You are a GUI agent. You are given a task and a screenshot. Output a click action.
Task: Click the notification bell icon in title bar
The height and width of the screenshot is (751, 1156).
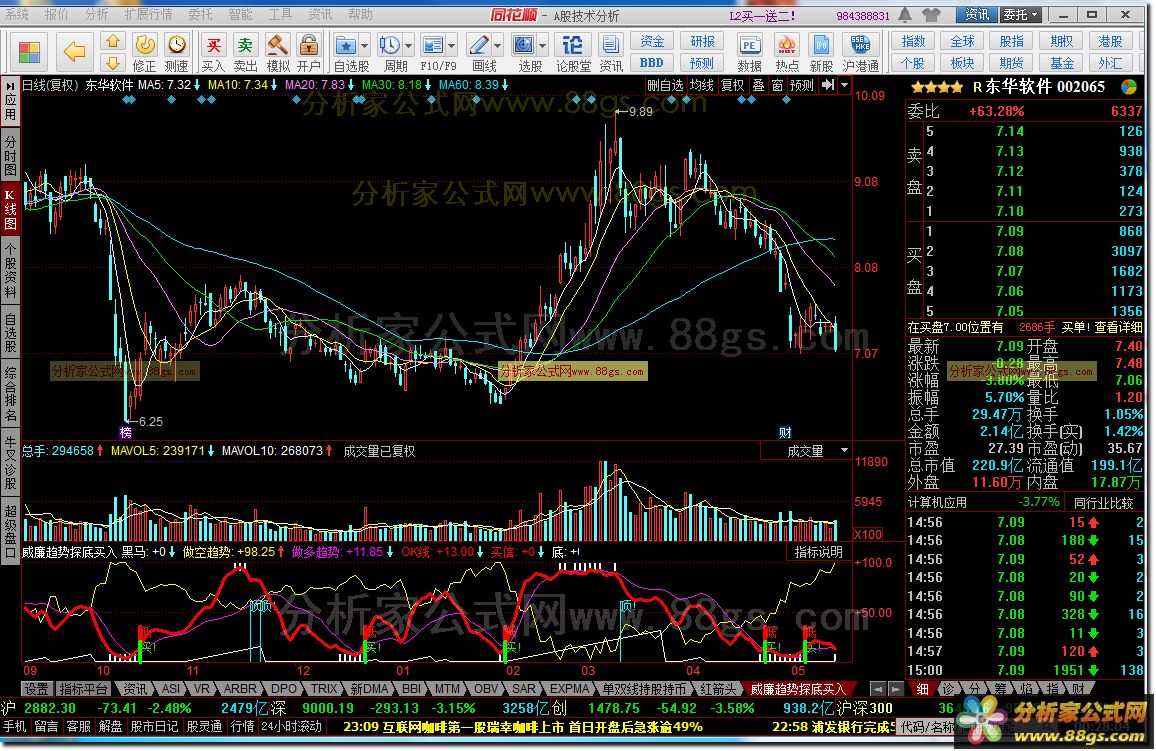tap(905, 15)
